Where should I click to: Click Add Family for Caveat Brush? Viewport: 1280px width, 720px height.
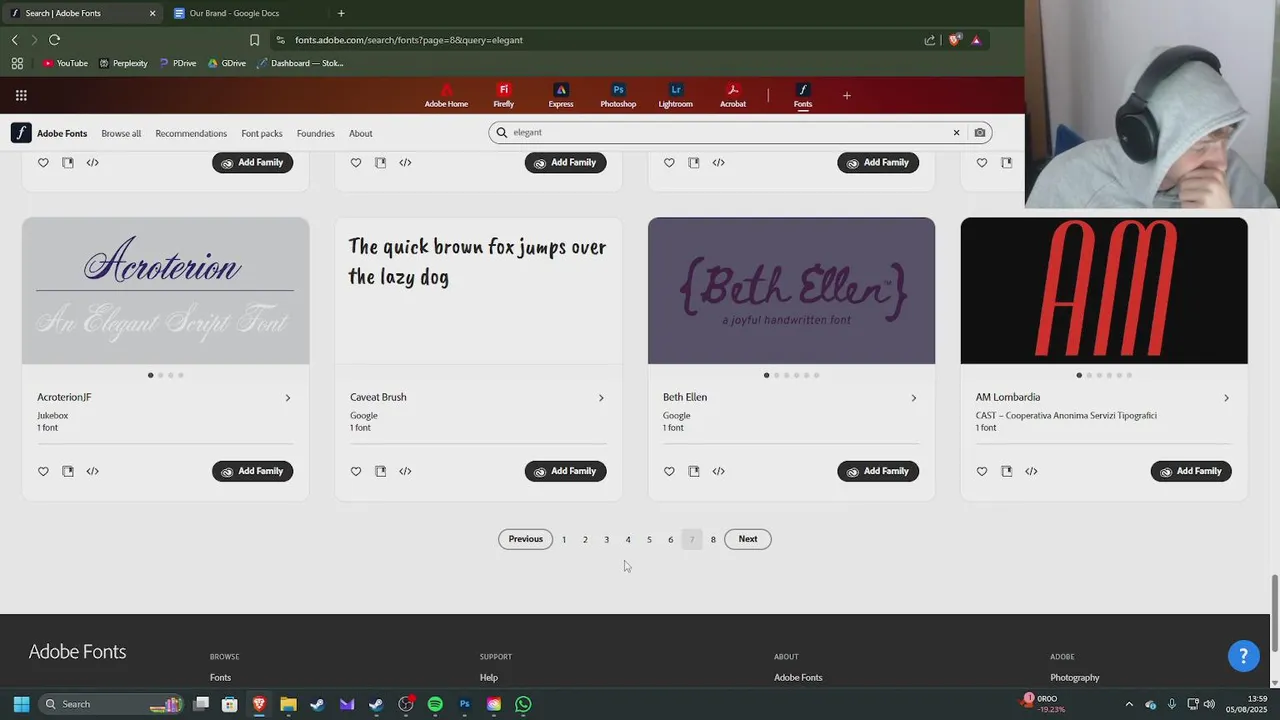pyautogui.click(x=565, y=471)
